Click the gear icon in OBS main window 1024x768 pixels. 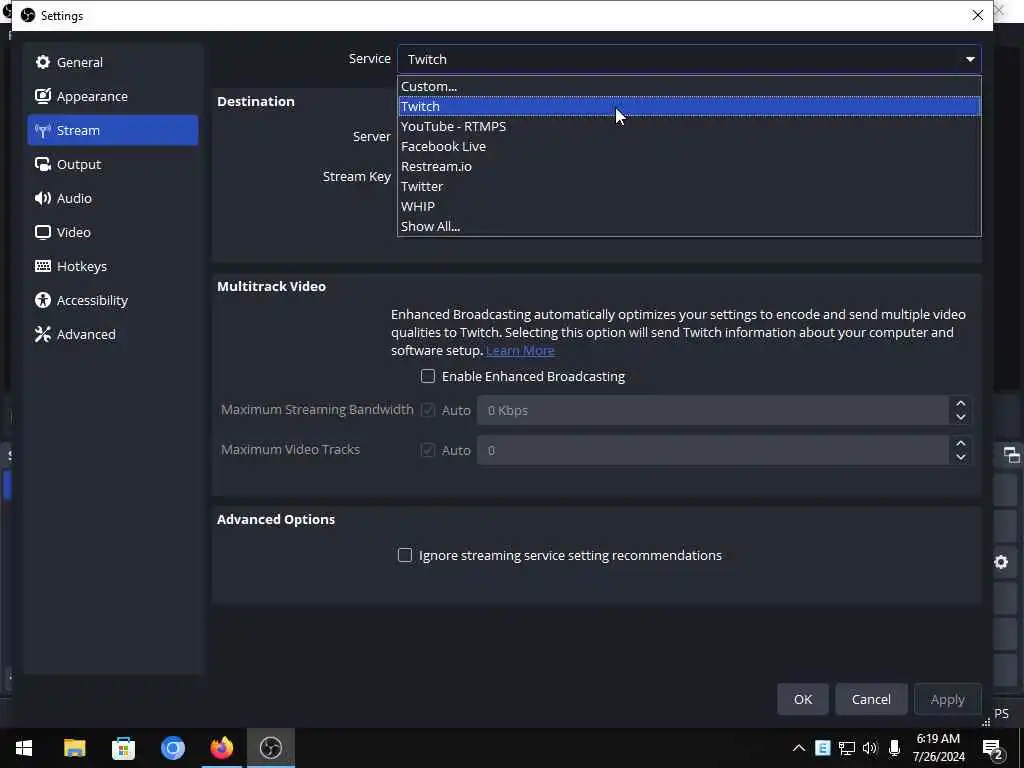tap(1001, 562)
